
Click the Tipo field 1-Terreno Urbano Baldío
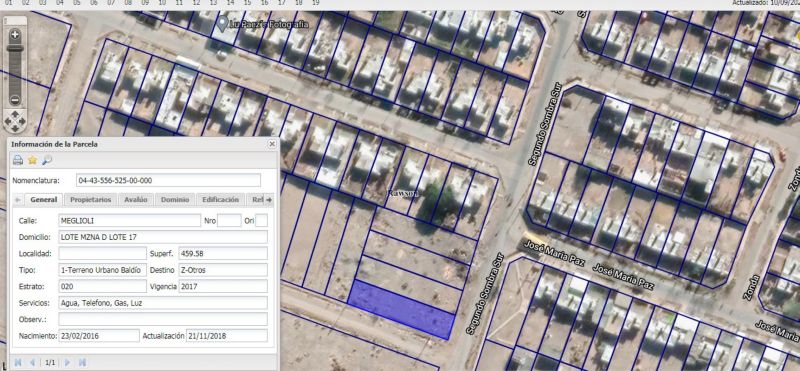pos(103,270)
